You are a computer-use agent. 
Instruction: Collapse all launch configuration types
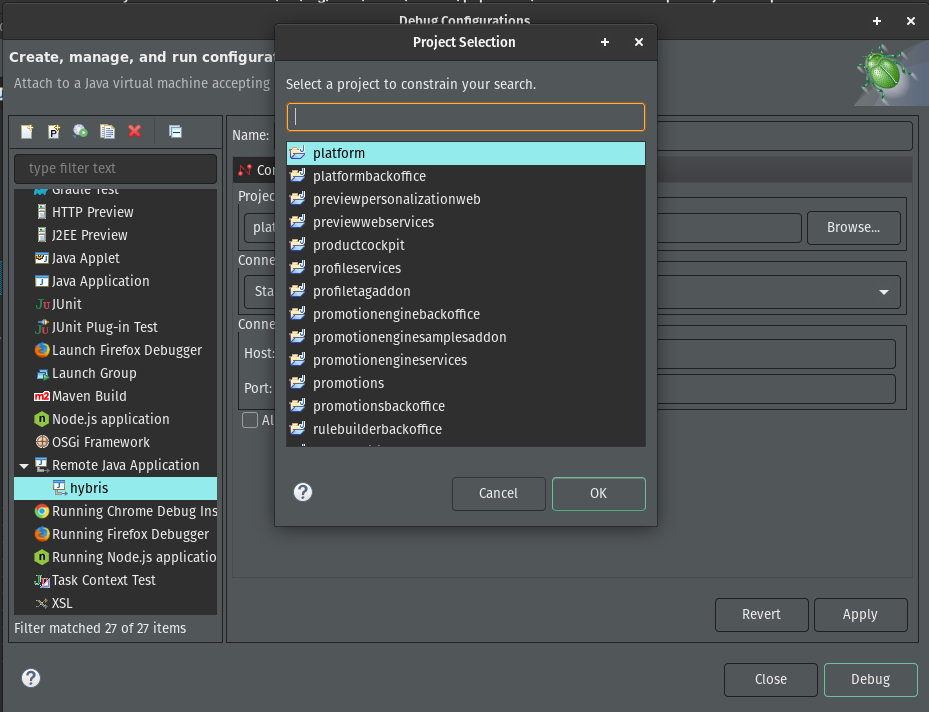tap(175, 131)
